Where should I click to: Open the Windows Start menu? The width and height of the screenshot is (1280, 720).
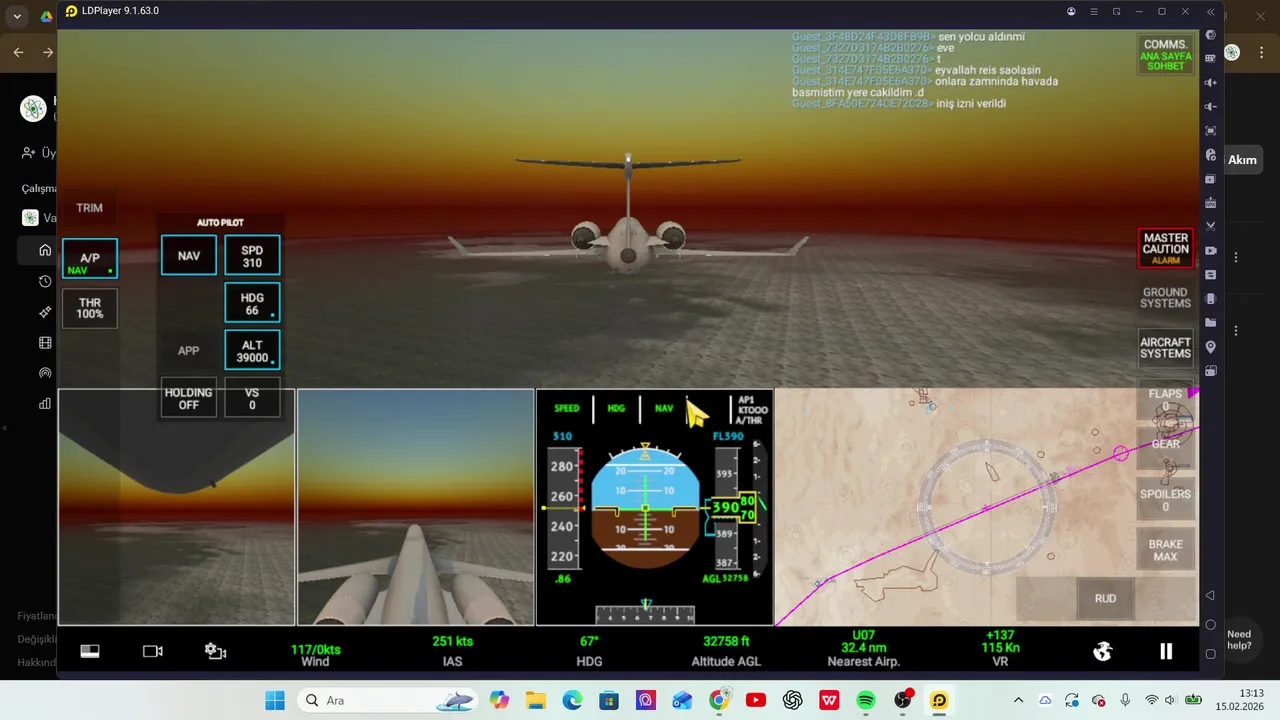pyautogui.click(x=274, y=700)
